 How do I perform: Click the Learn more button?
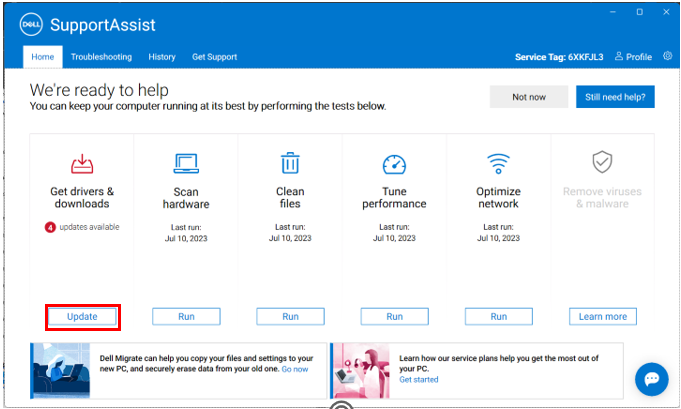[603, 317]
